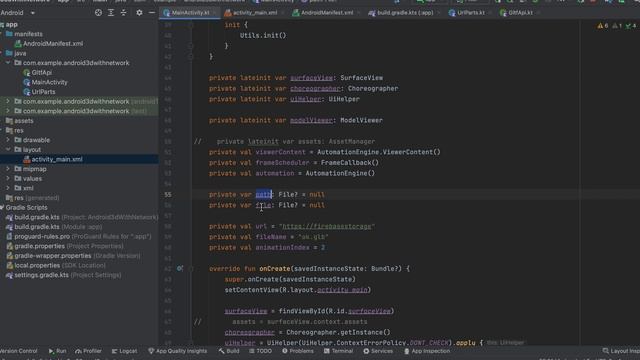Viewport: 640px width, 360px height.
Task: Open the Services tool window
Action: click(x=378, y=351)
